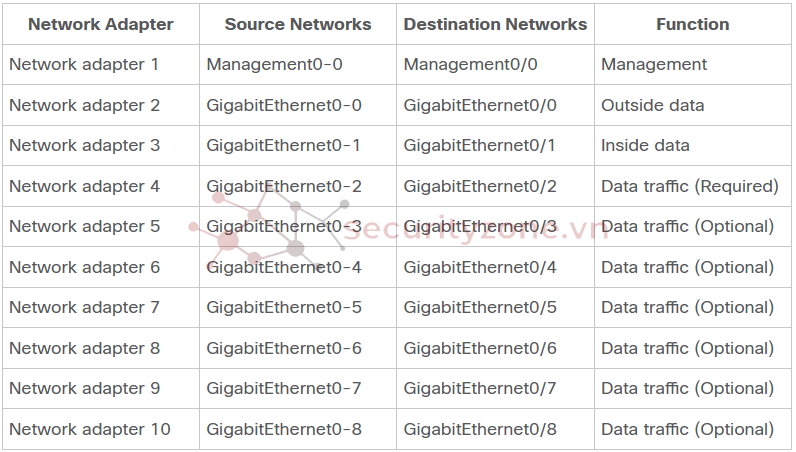Screen dimensions: 796x452
Task: Select the Network adapter 8 cell
Action: click(x=101, y=348)
